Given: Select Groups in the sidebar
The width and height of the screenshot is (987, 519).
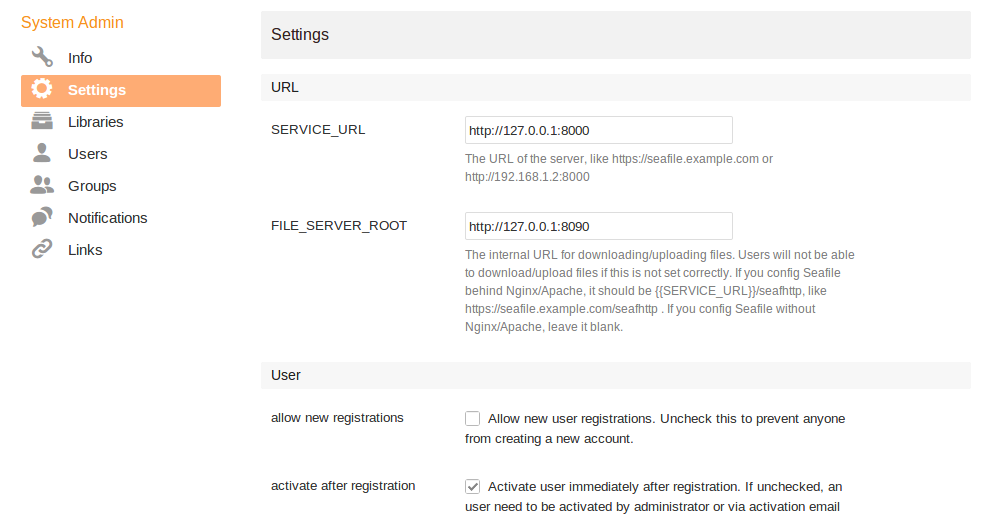Looking at the screenshot, I should [x=92, y=186].
